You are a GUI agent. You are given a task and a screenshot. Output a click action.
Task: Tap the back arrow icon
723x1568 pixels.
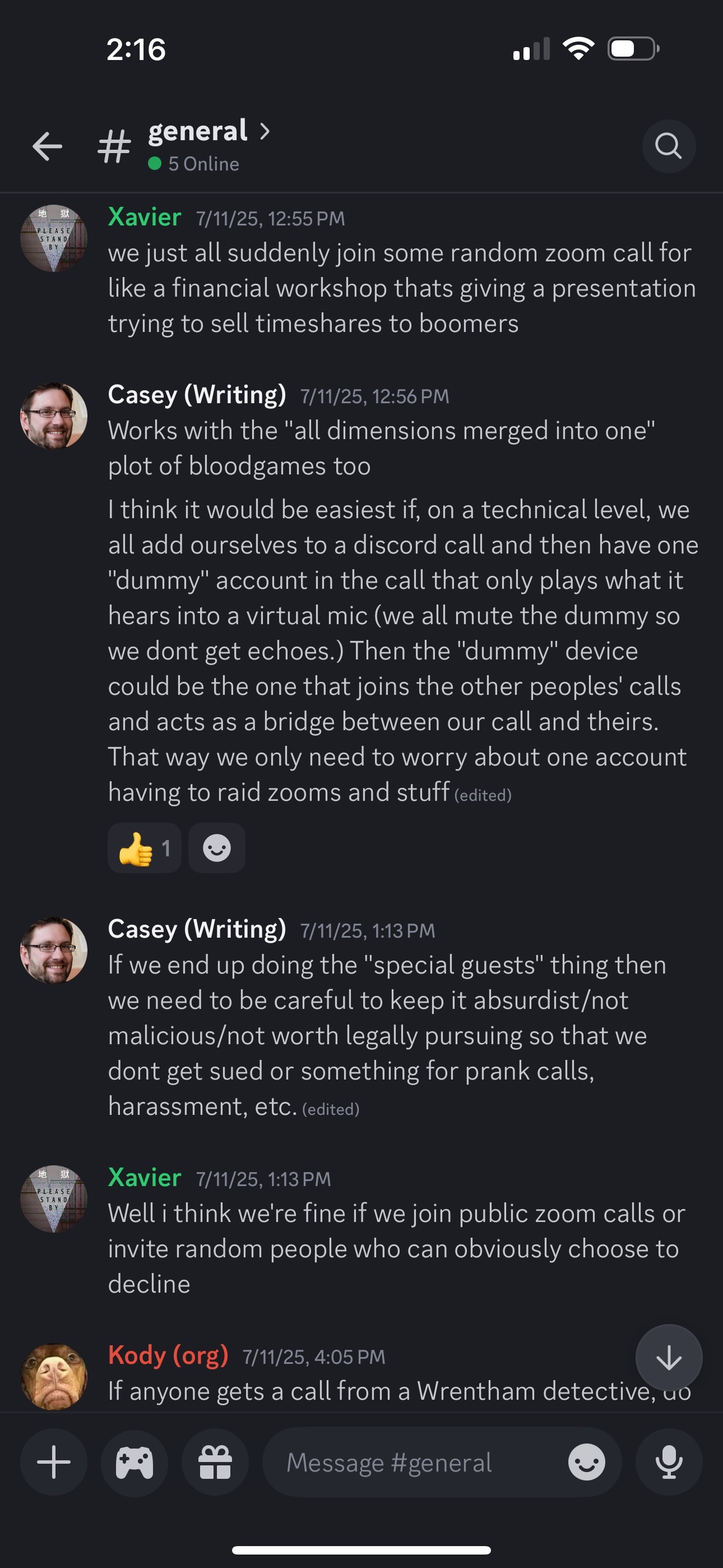tap(47, 146)
